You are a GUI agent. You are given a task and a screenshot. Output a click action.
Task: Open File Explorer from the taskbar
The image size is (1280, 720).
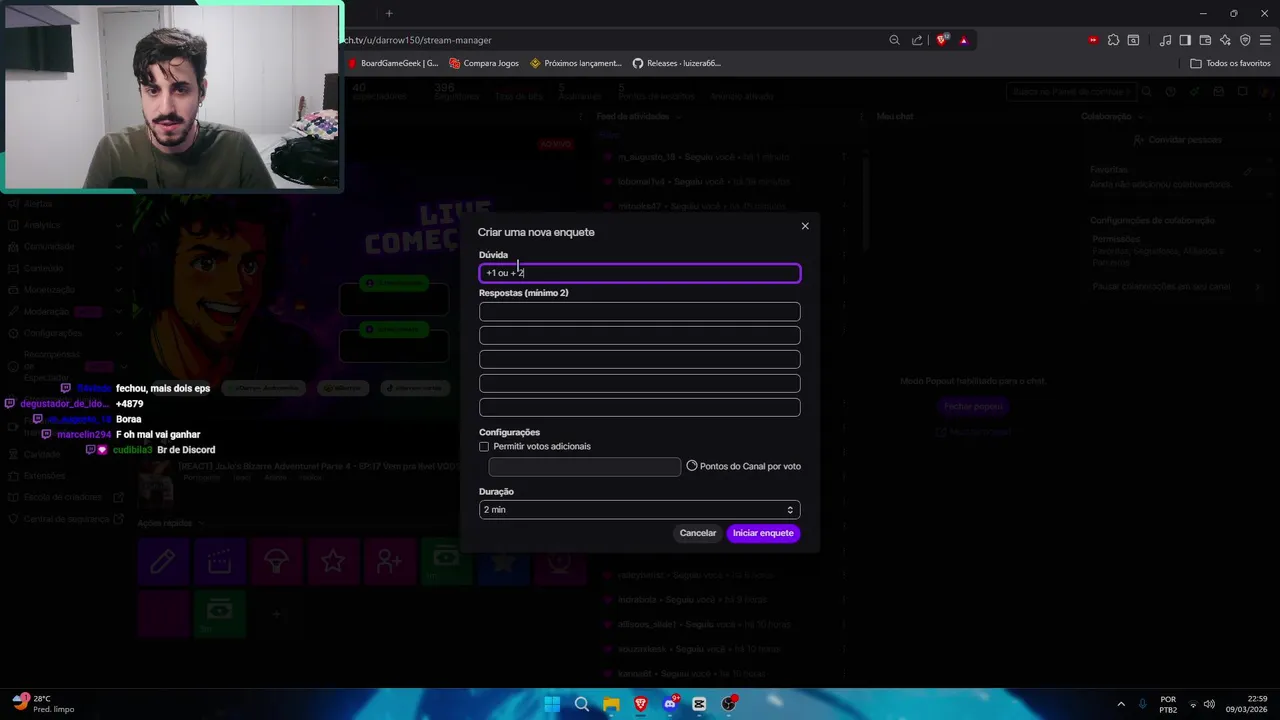pos(611,704)
